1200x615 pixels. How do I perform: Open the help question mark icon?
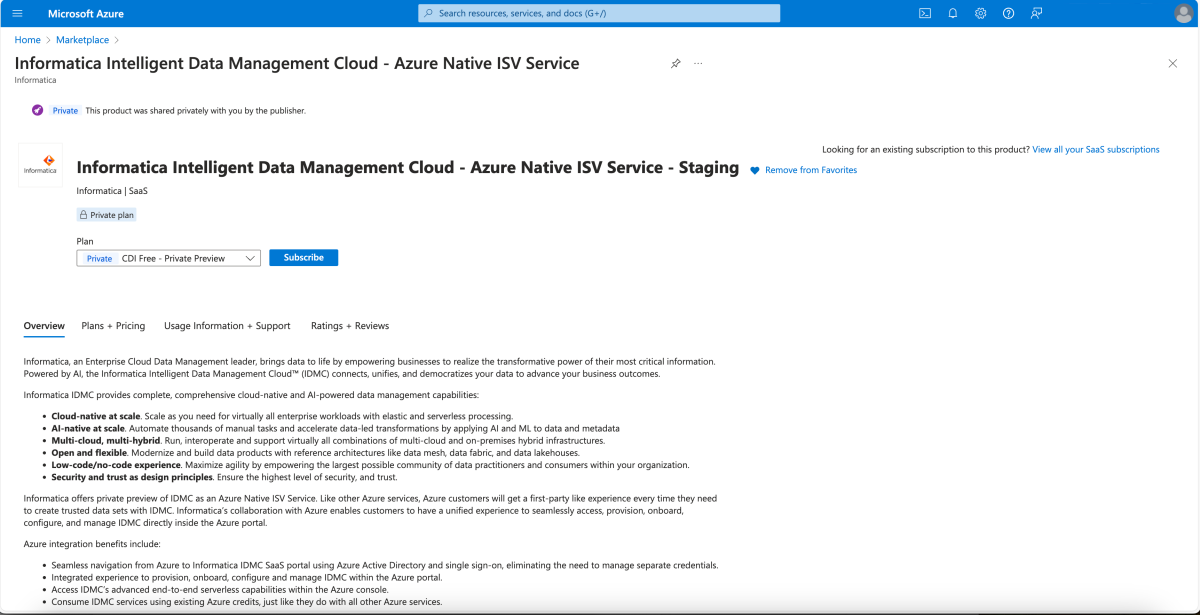pos(1008,13)
